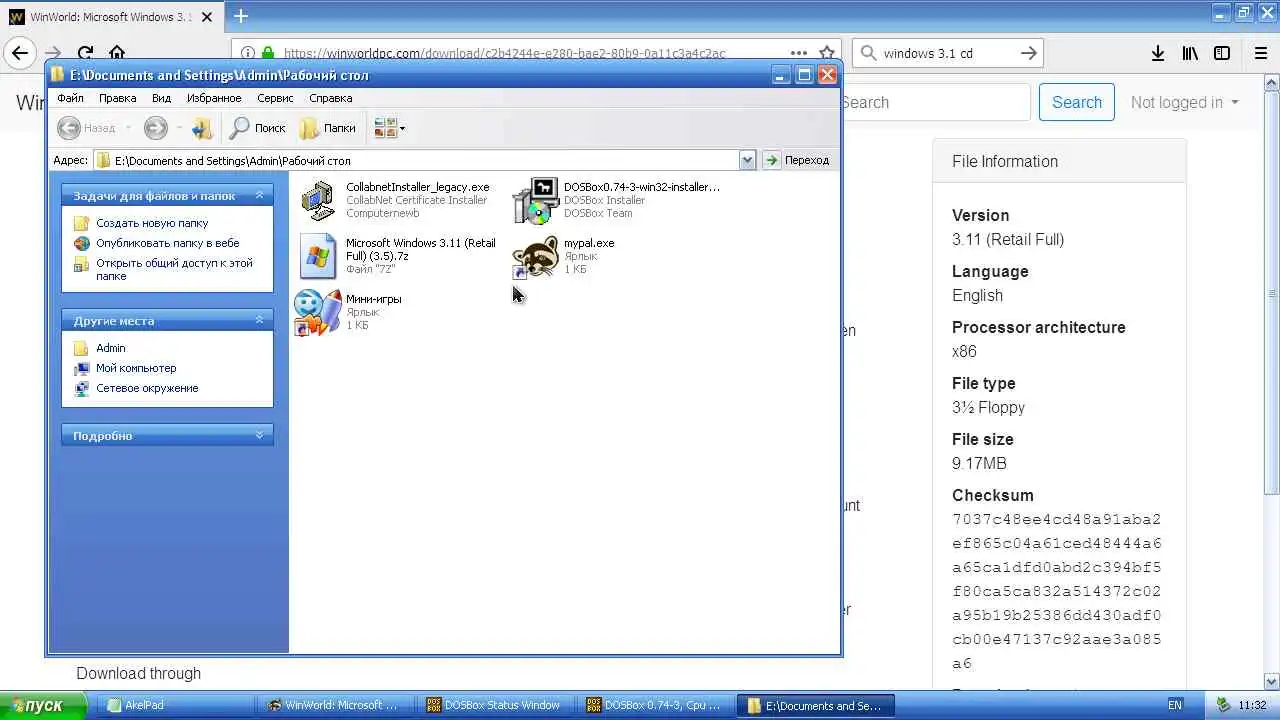Open the Правка menu
The width and height of the screenshot is (1280, 720).
point(117,98)
